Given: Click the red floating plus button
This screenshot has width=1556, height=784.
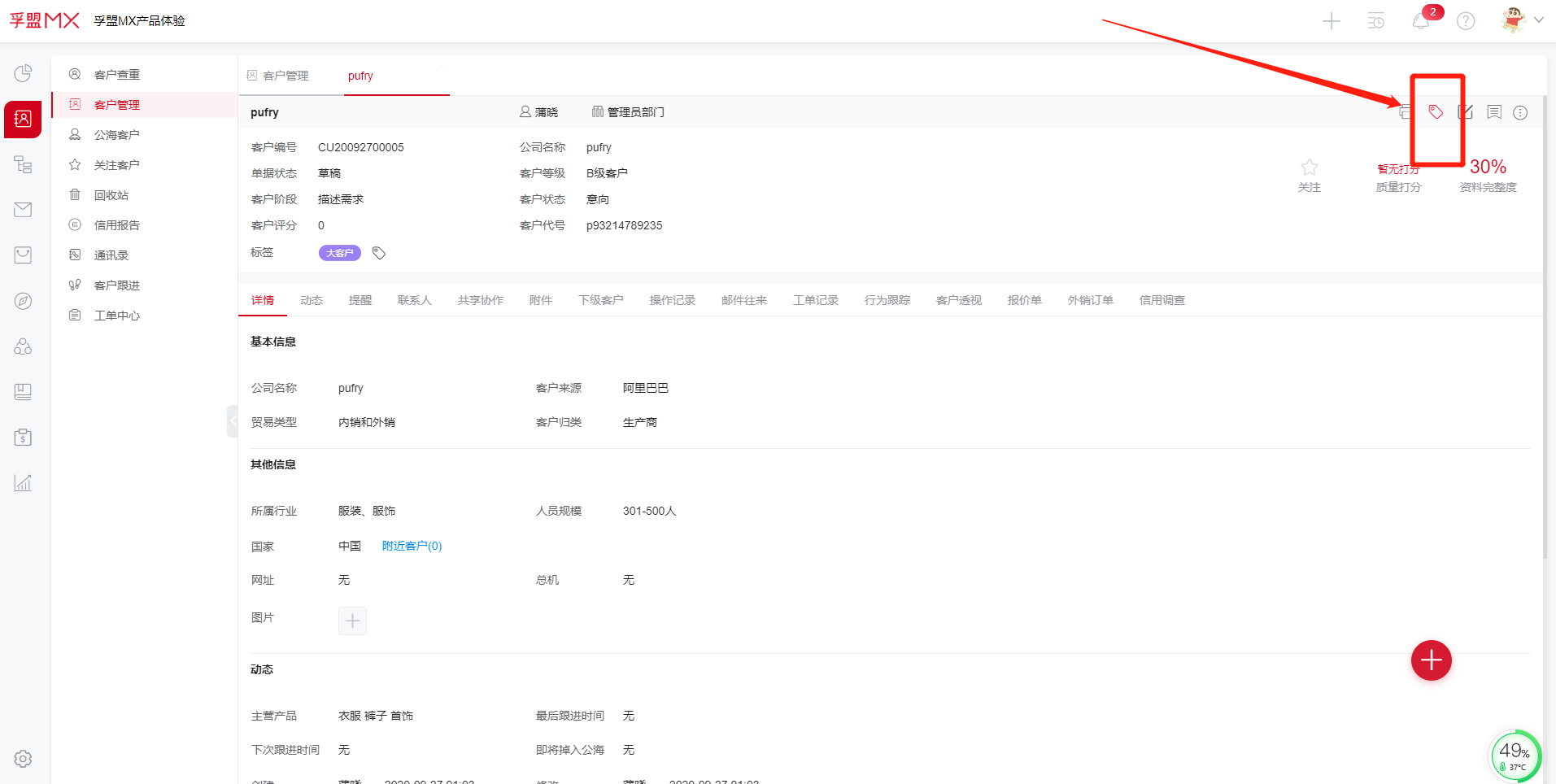Looking at the screenshot, I should [1431, 660].
